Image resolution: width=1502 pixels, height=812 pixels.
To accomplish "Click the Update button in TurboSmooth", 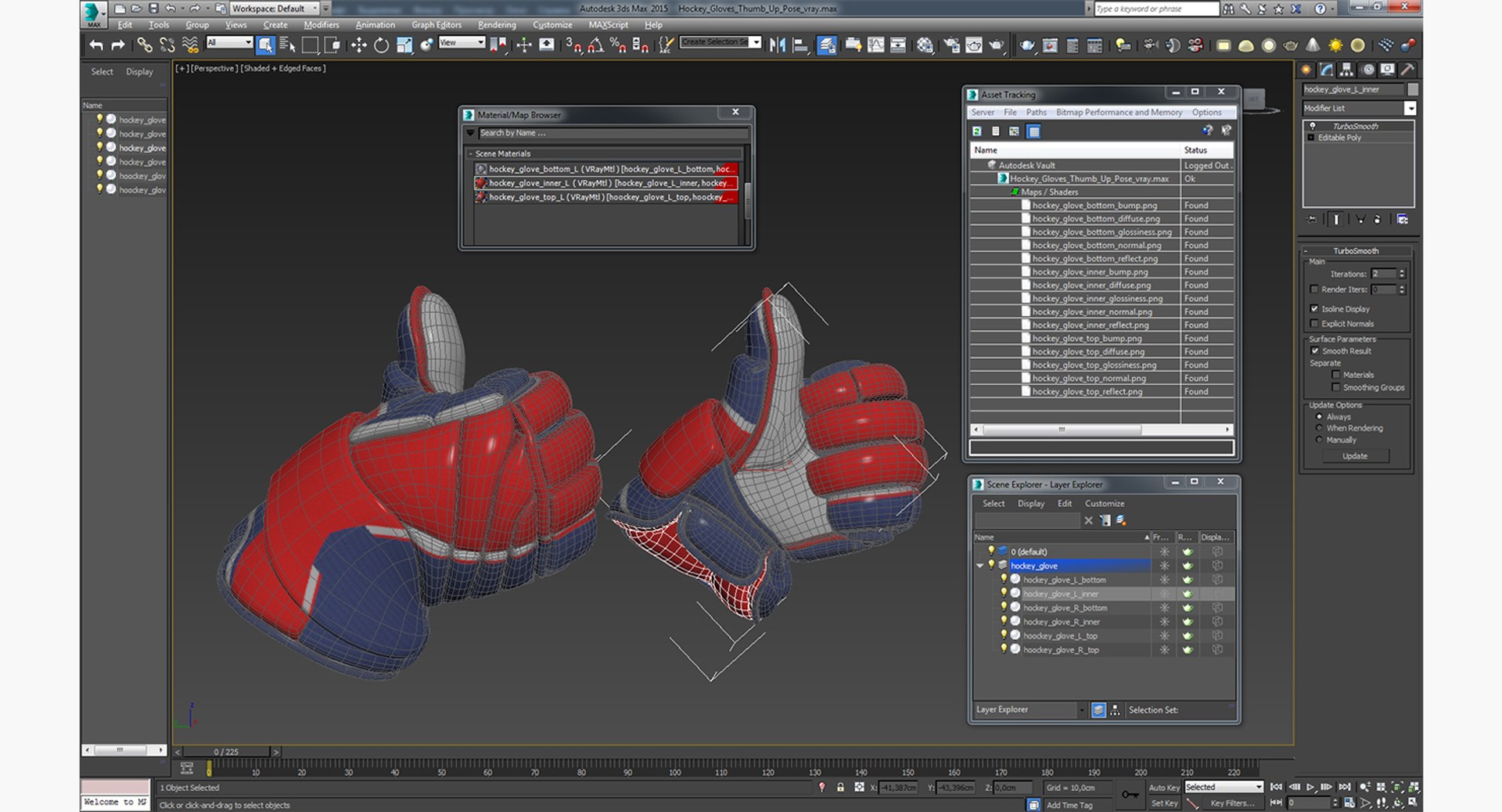I will [1355, 456].
